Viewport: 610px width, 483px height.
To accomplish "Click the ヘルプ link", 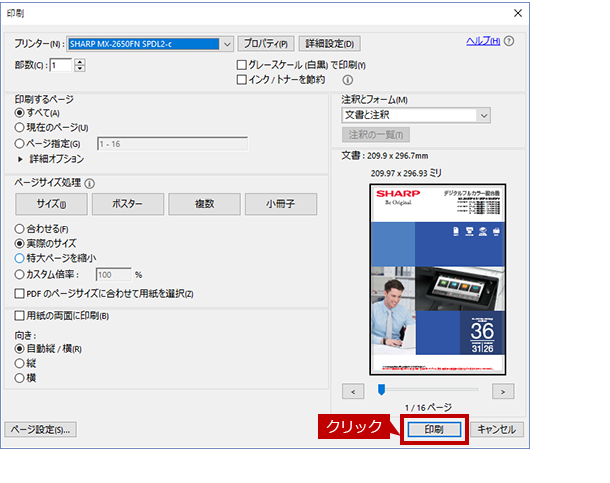I will [x=483, y=41].
